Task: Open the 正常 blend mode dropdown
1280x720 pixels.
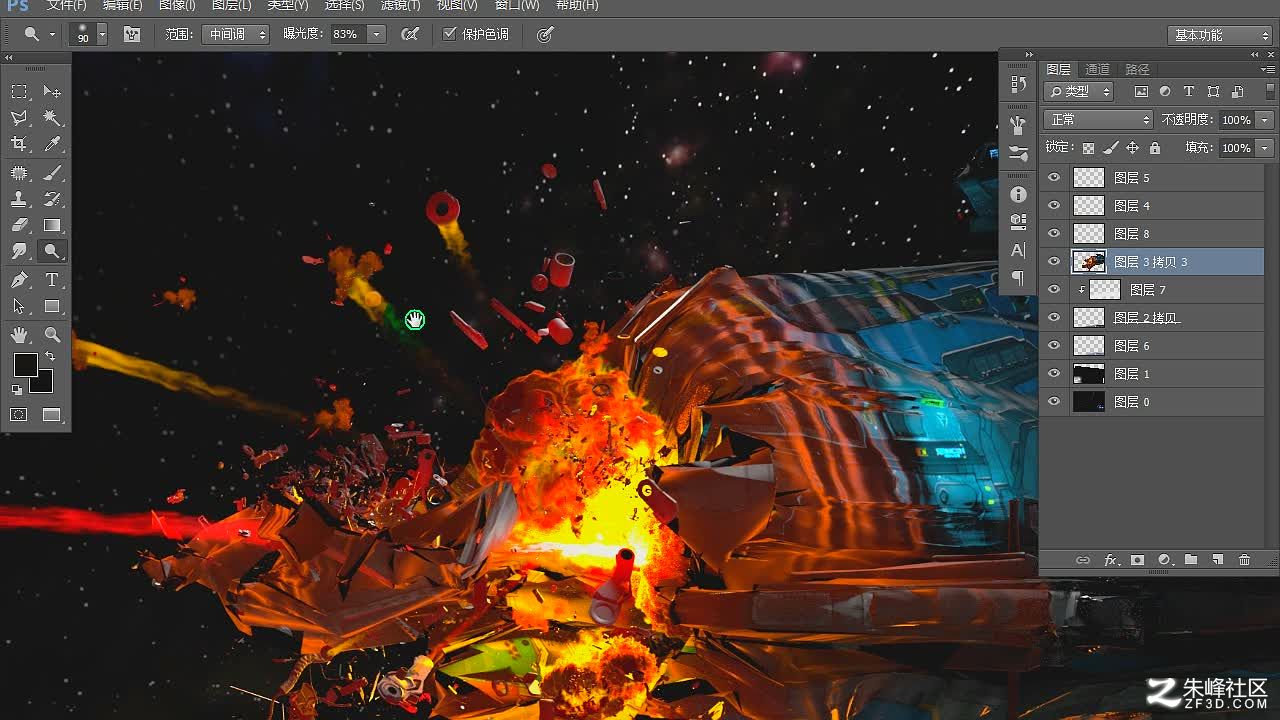Action: click(x=1098, y=120)
